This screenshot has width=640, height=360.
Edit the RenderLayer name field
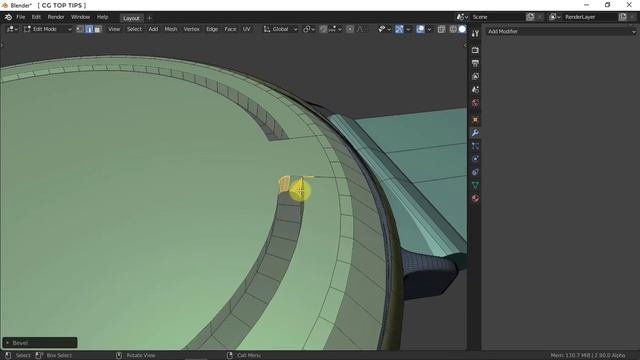pyautogui.click(x=590, y=17)
